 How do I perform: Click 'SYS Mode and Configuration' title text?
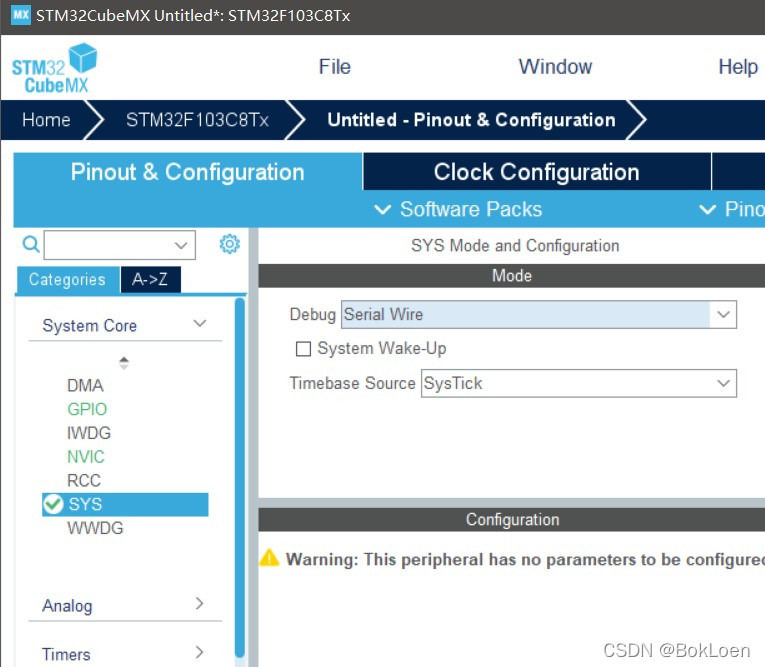tap(515, 245)
